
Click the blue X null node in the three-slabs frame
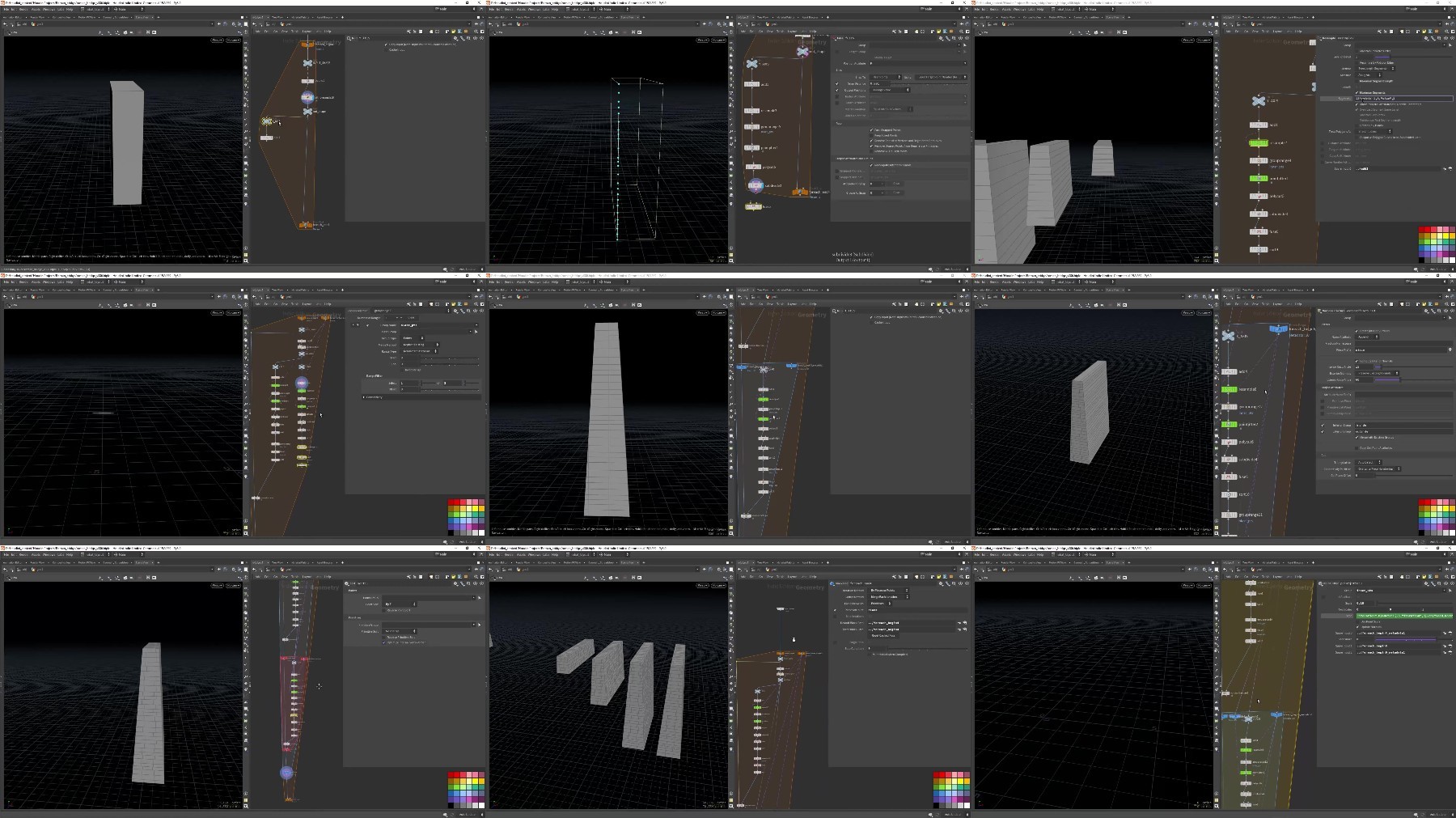point(1258,100)
